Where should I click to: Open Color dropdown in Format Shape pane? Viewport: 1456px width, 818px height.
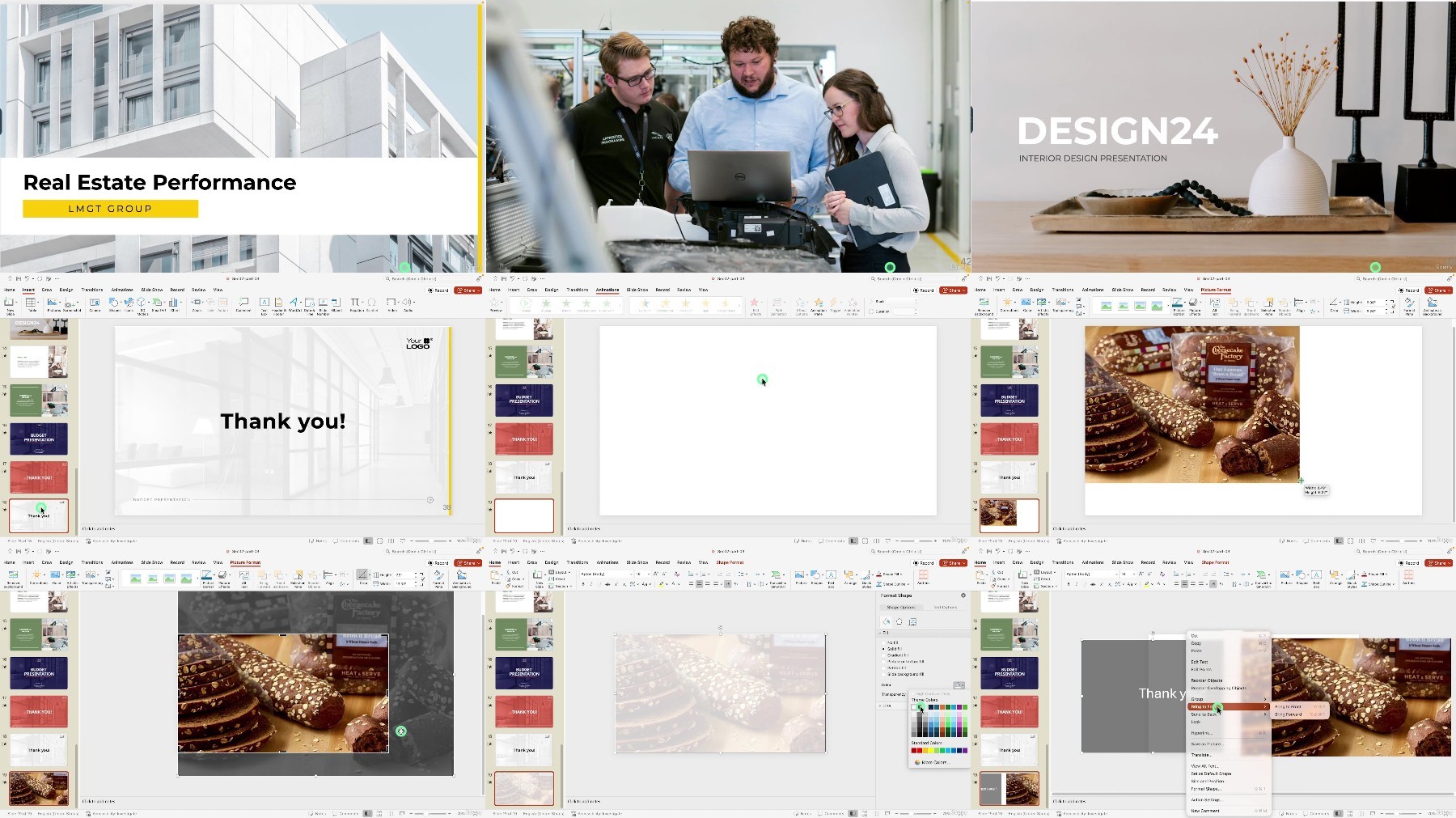(959, 685)
